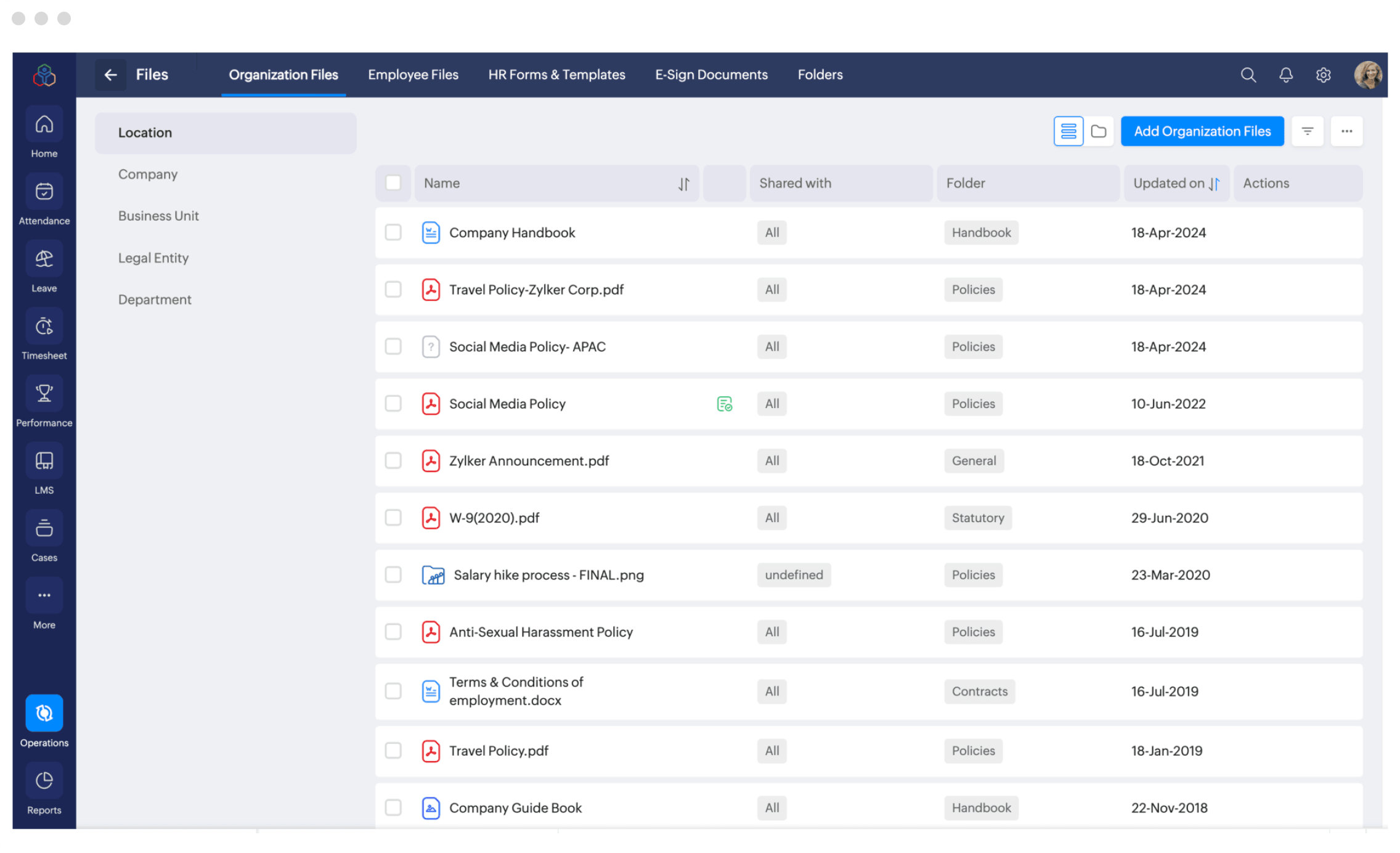Screen dimensions: 1400x853
Task: Click the Add Organization Files button
Action: pos(1202,131)
